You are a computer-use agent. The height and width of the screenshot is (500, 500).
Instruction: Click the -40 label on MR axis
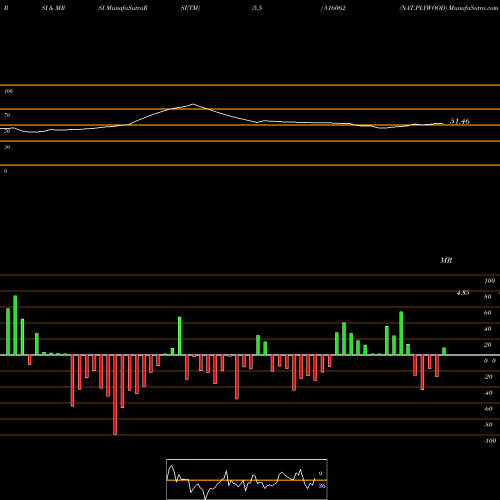point(488,393)
